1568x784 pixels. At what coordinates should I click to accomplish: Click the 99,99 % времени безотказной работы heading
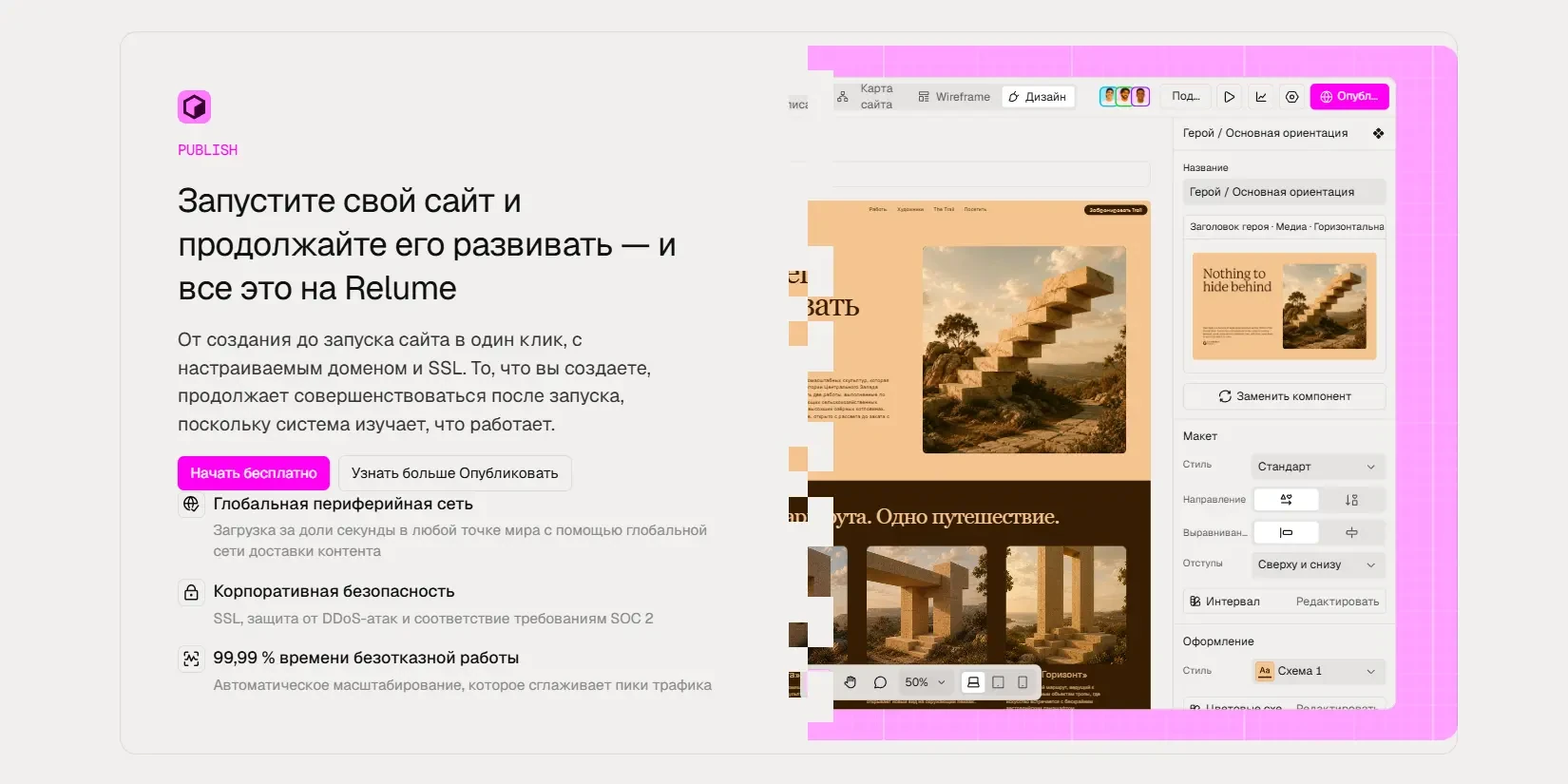pos(366,658)
